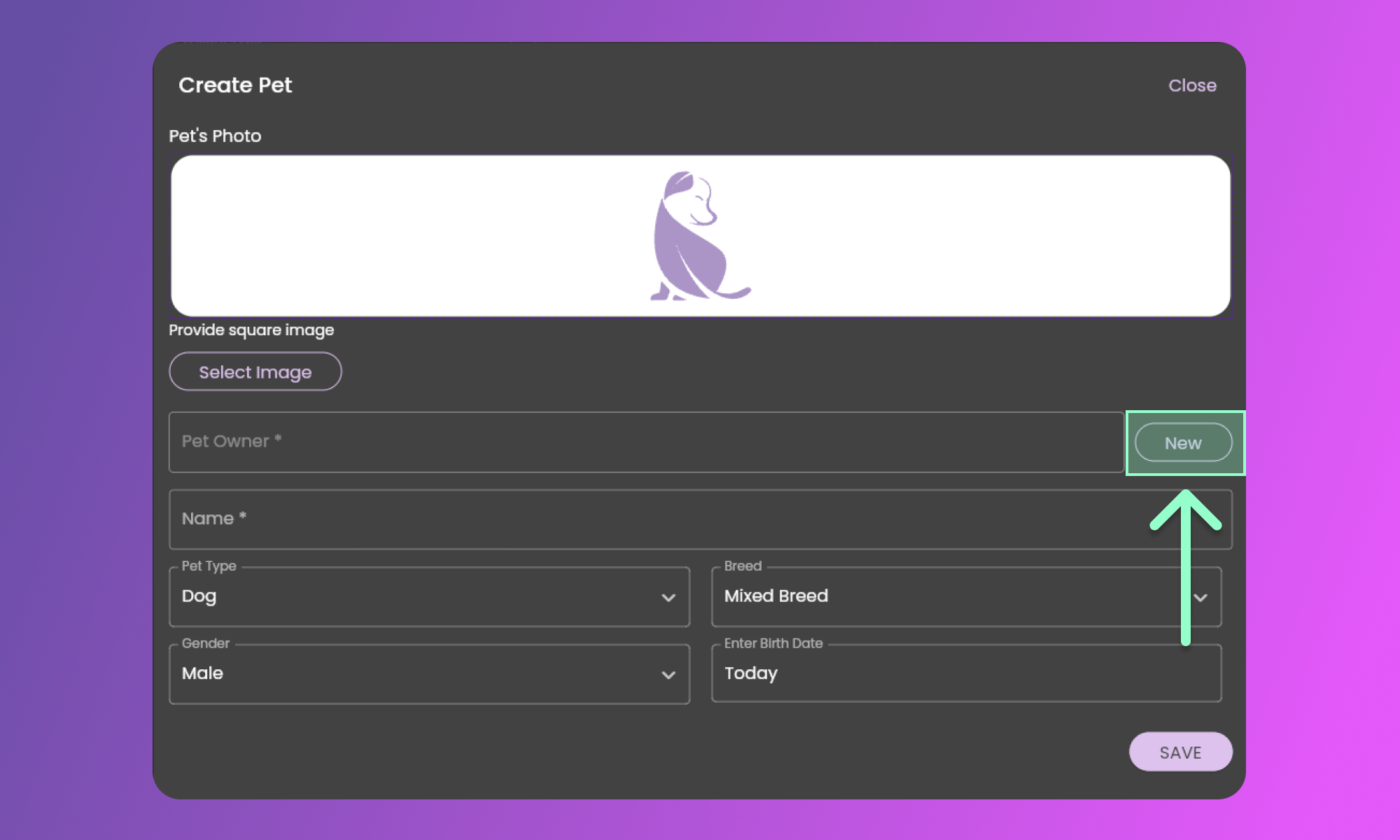
Task: Focus the Pet Owner input field
Action: pyautogui.click(x=644, y=442)
